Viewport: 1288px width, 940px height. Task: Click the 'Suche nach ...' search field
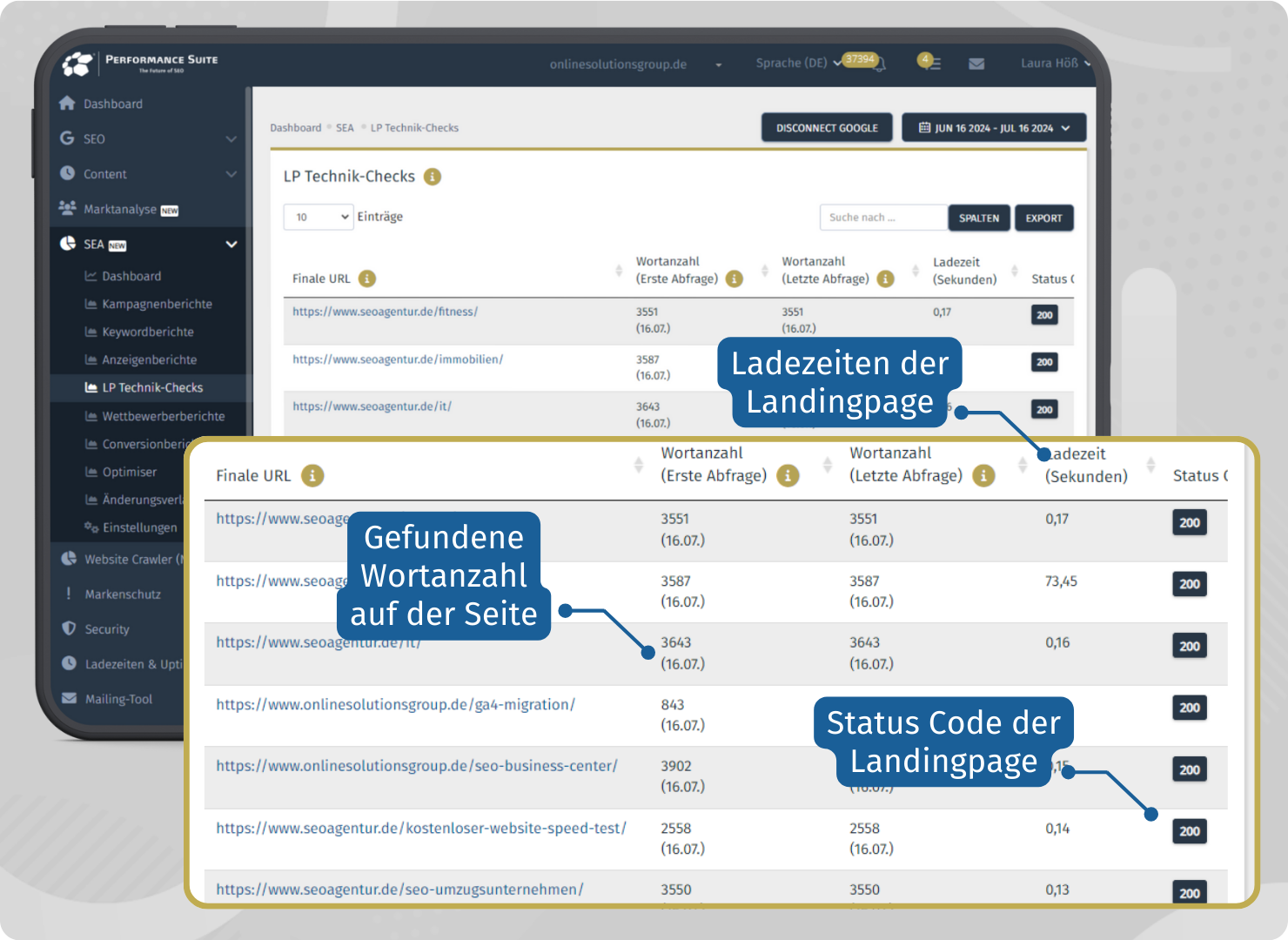coord(883,218)
